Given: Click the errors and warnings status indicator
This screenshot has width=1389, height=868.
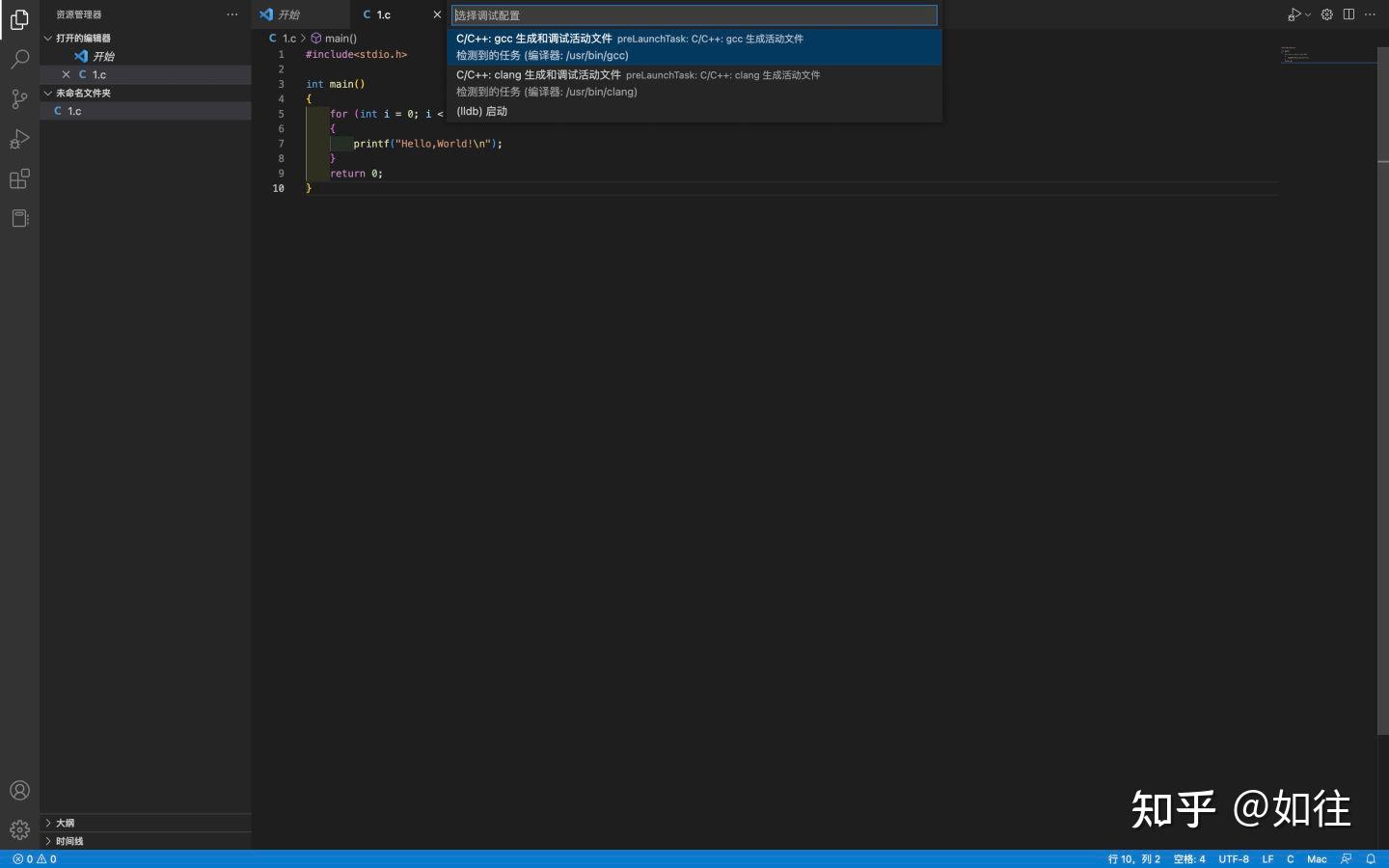Looking at the screenshot, I should click(35, 859).
